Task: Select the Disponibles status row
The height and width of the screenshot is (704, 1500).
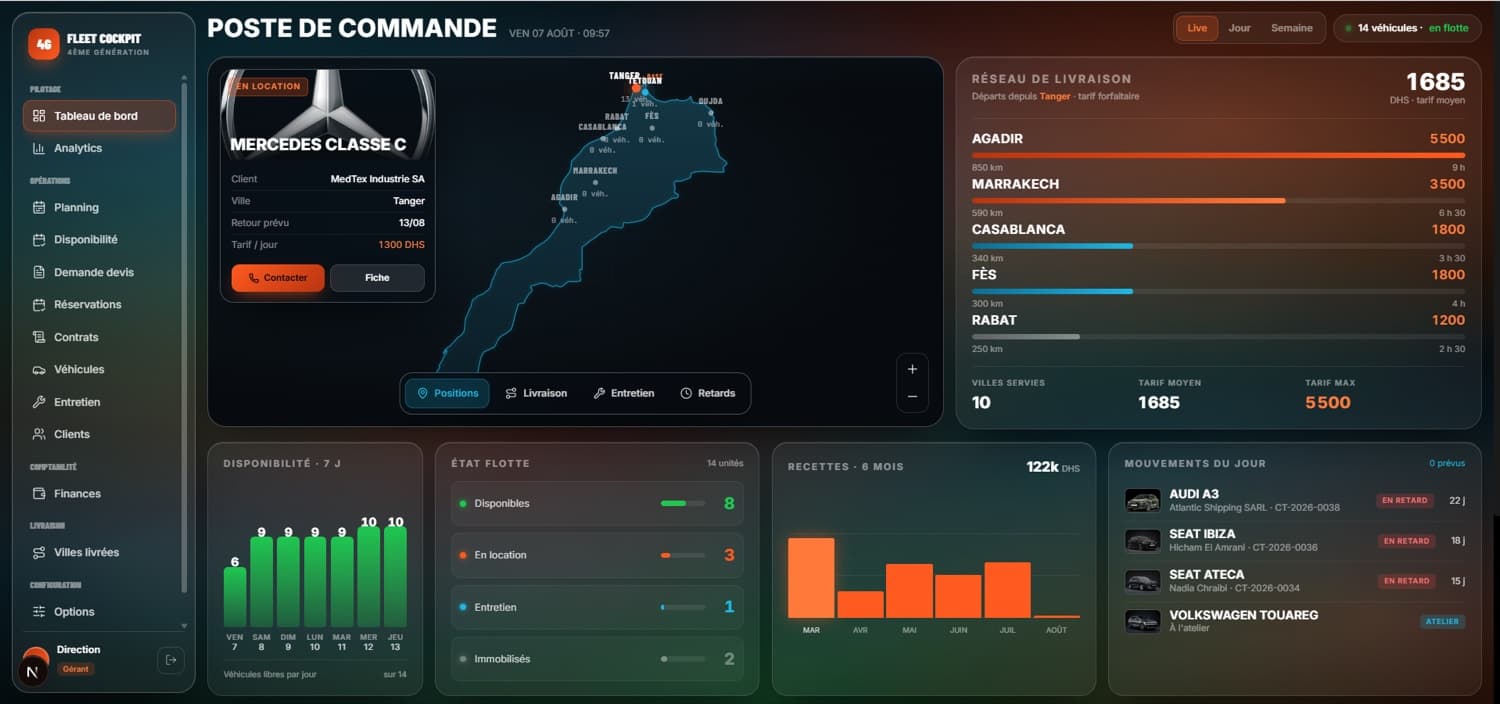Action: click(597, 503)
